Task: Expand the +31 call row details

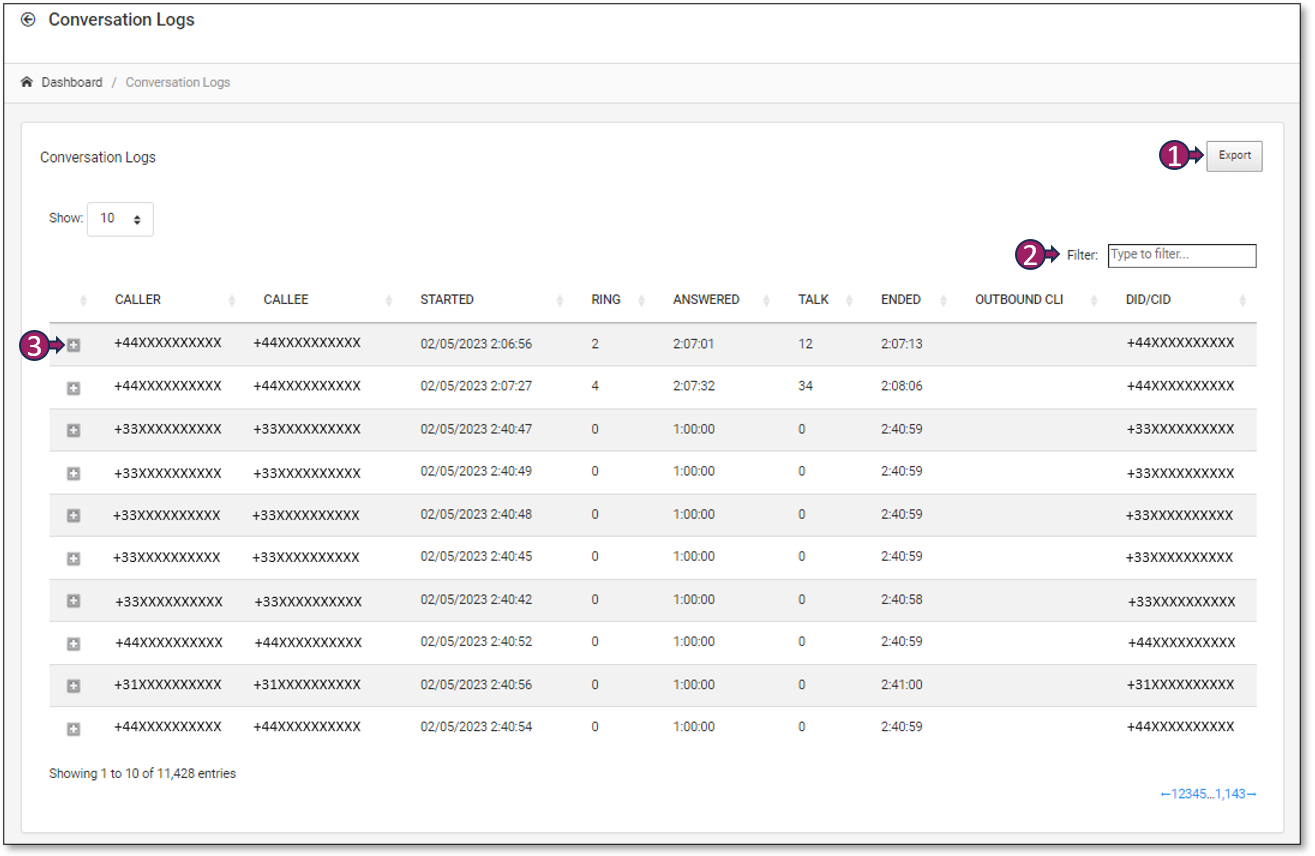Action: click(x=74, y=686)
